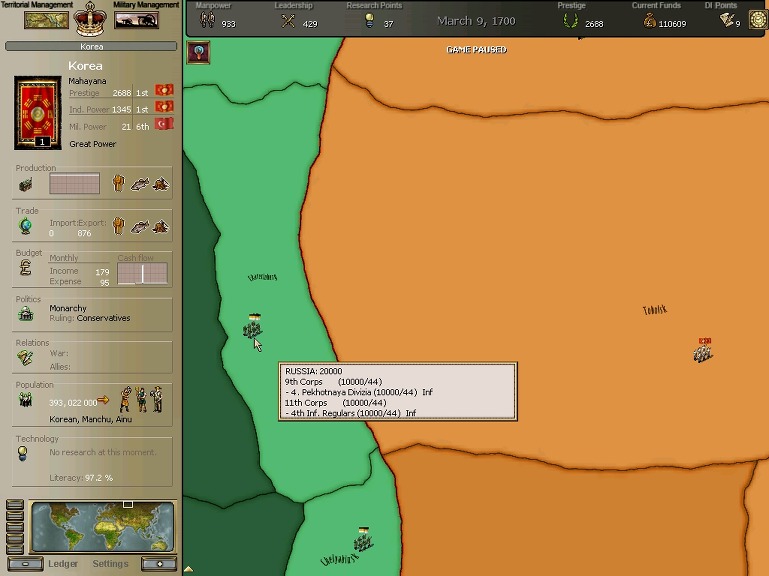
Task: Click the Monarchy government text
Action: [68, 308]
